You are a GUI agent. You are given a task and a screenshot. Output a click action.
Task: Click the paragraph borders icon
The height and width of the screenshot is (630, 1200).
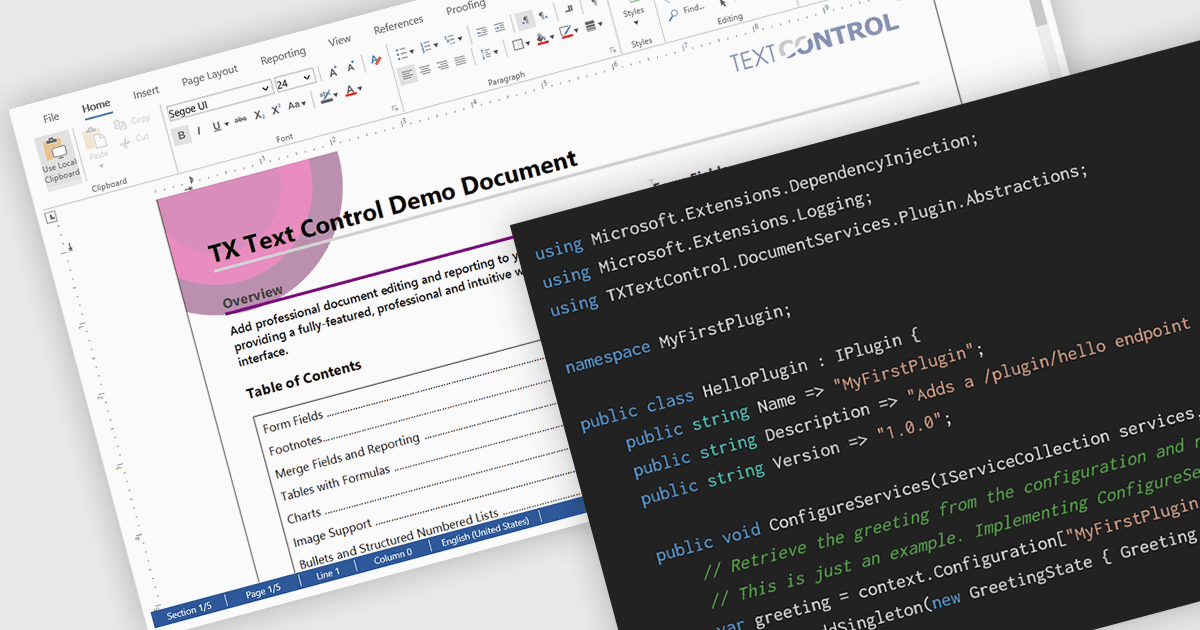(x=517, y=44)
